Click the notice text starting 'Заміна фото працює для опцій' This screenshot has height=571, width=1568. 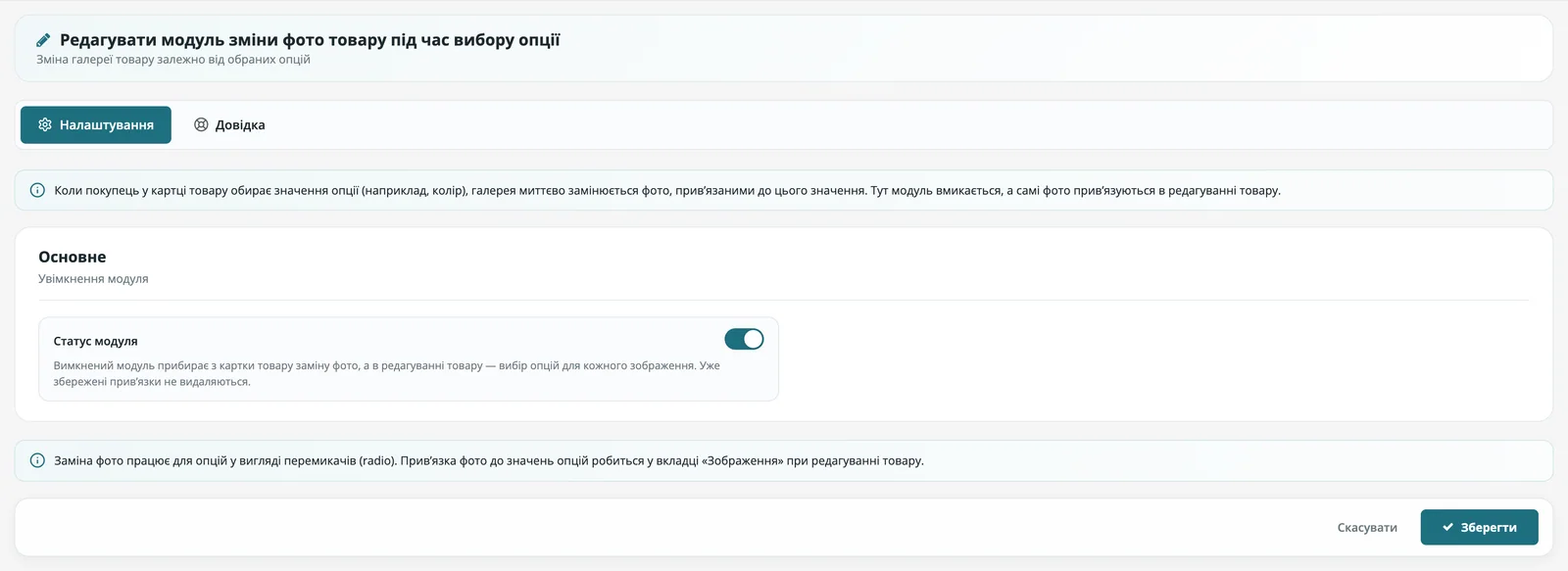coord(489,461)
